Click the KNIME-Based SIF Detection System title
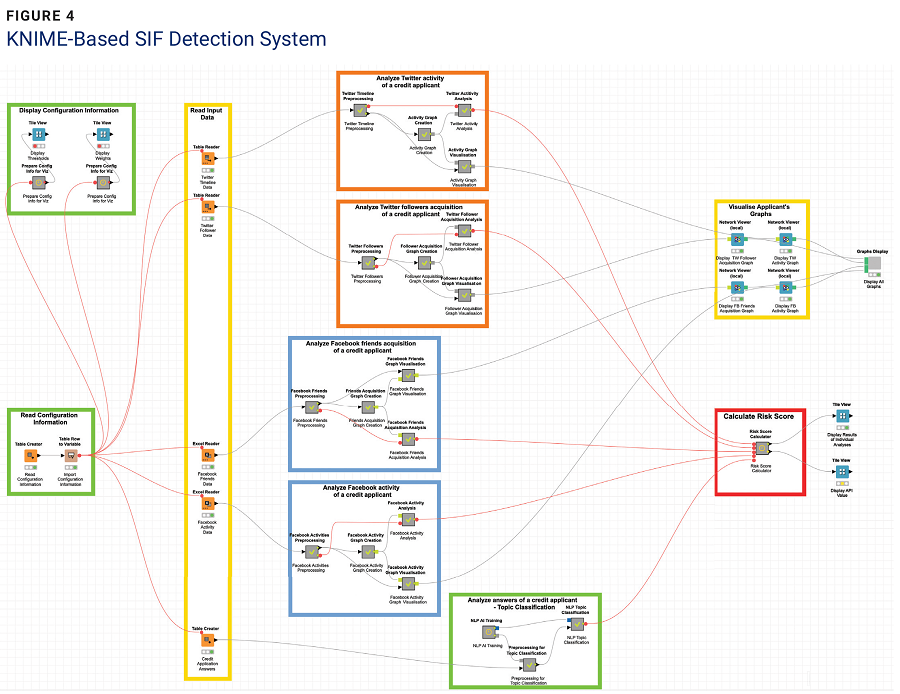Viewport: 900px width, 694px height. point(166,39)
